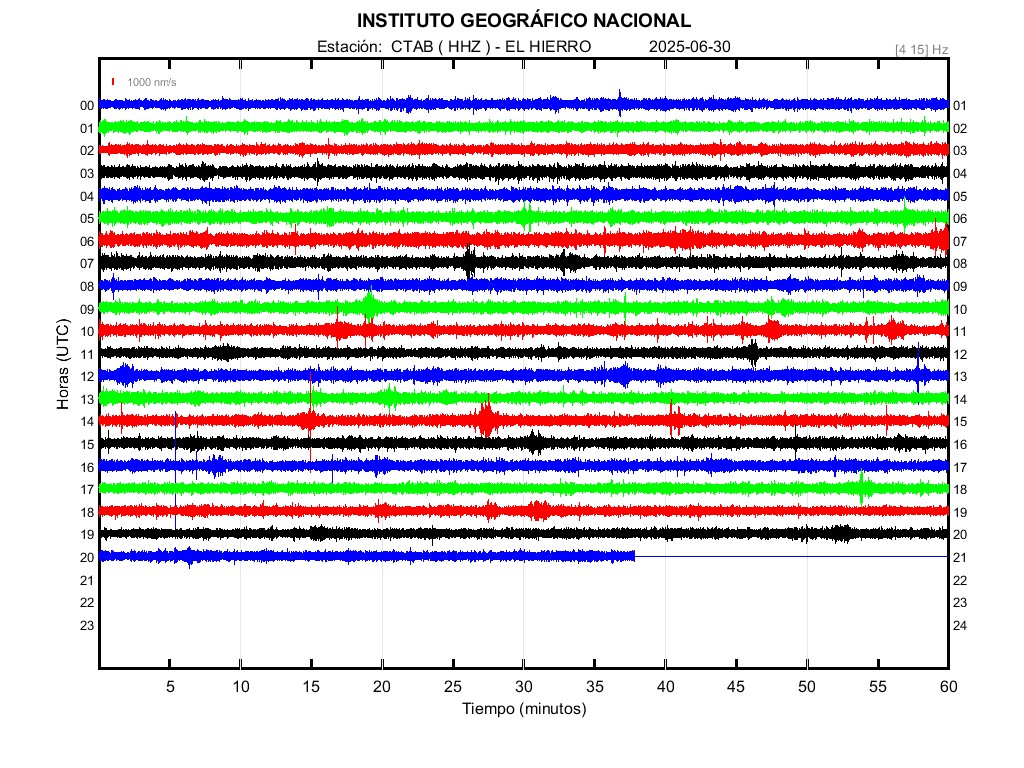1024x768 pixels.
Task: Click the title INSTITUTO GEOGRÁFICO NACIONAL
Action: click(523, 21)
